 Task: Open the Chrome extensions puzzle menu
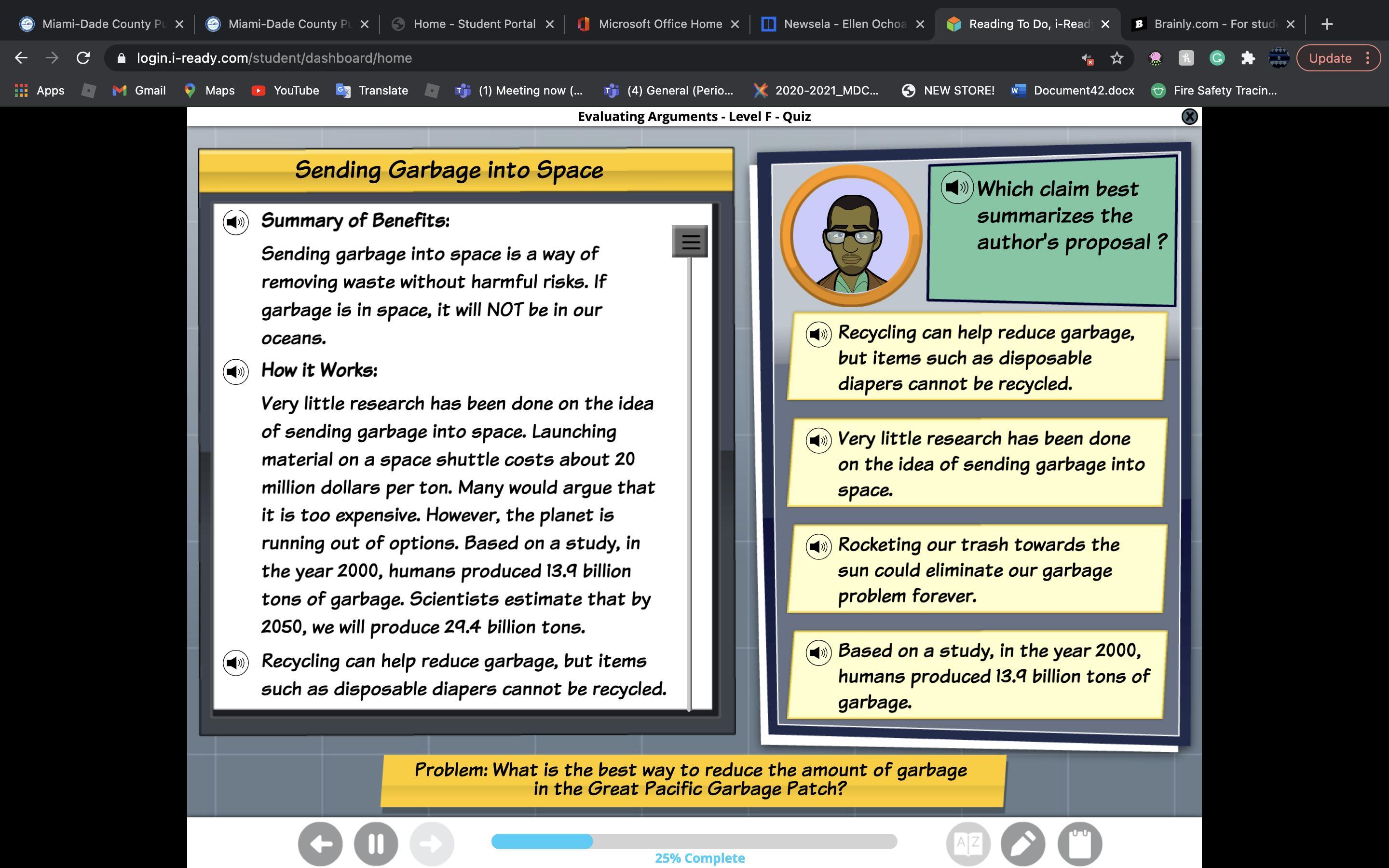(1248, 58)
